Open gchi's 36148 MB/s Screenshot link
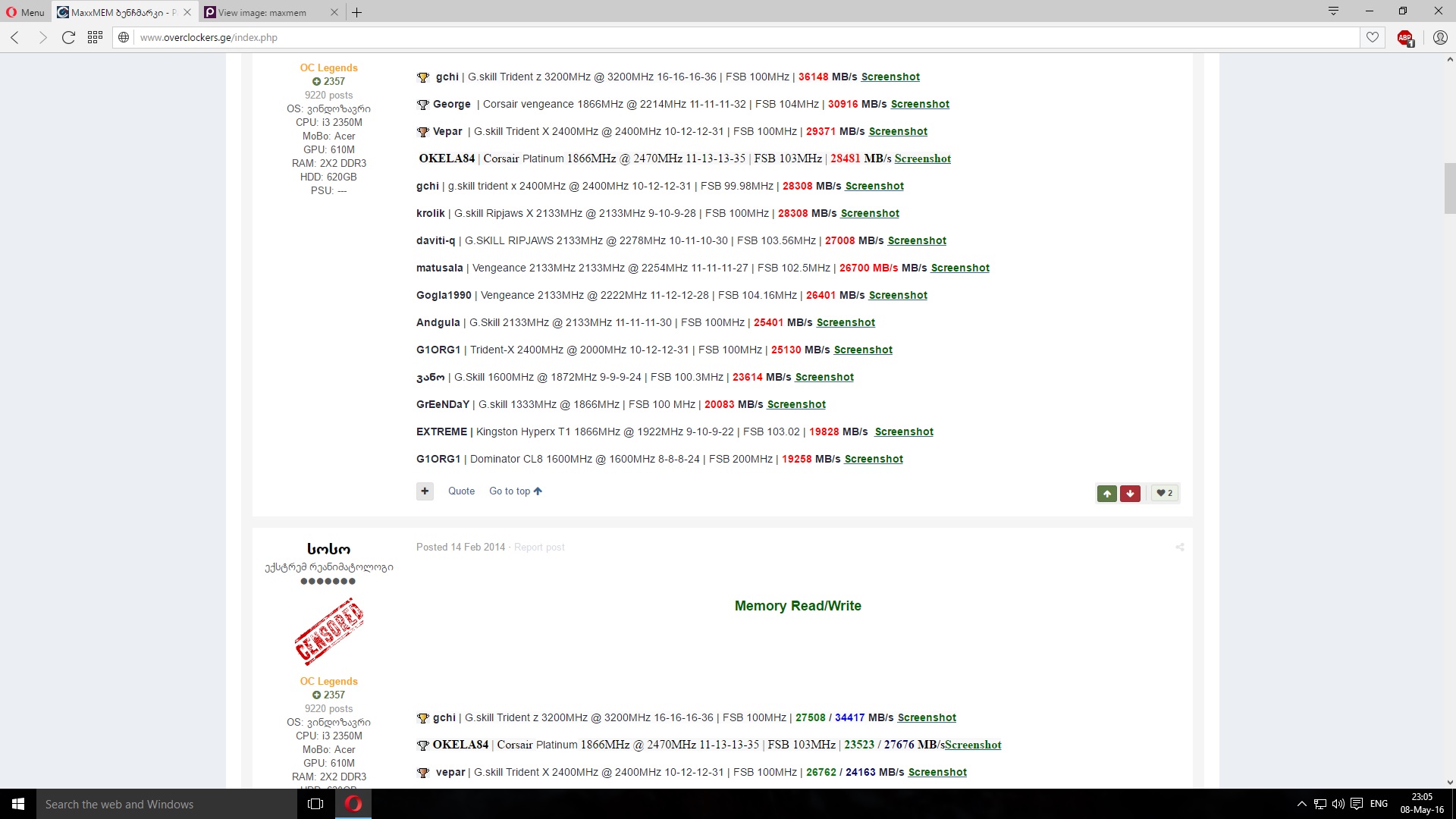 (890, 77)
